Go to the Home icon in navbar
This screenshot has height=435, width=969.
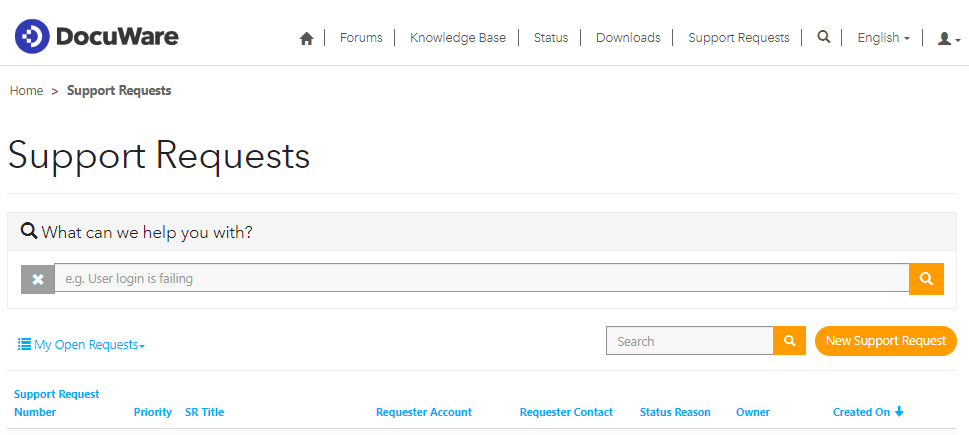307,38
